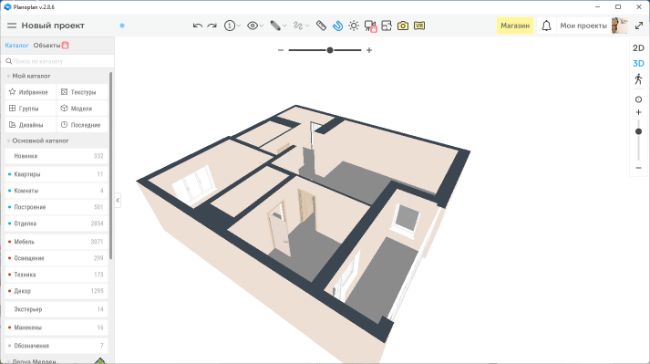Click the undo arrow icon

pos(198,26)
